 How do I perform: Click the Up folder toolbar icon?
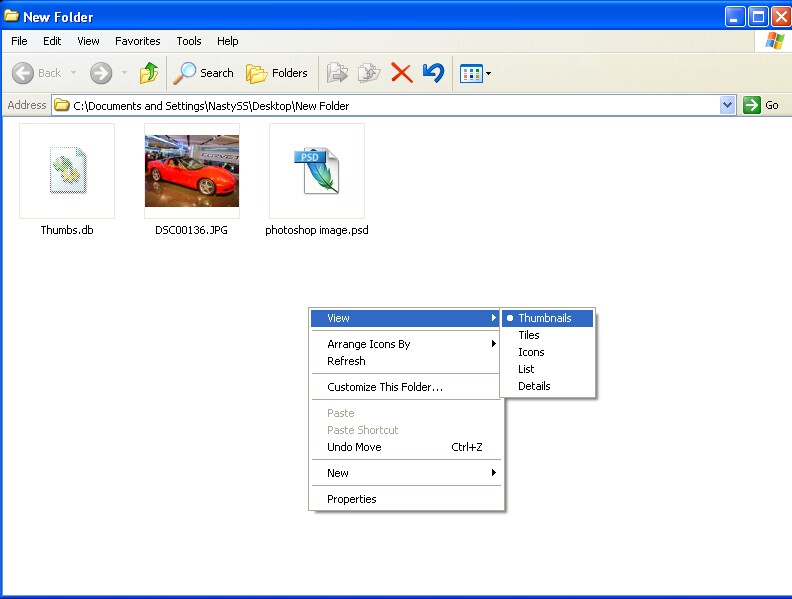[149, 73]
